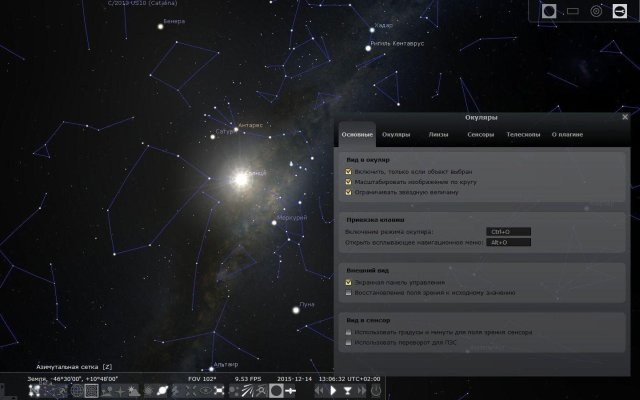Toggle the azimuthal grid button in bottom toolbar
Image resolution: width=640 pixels, height=400 pixels.
(91, 390)
